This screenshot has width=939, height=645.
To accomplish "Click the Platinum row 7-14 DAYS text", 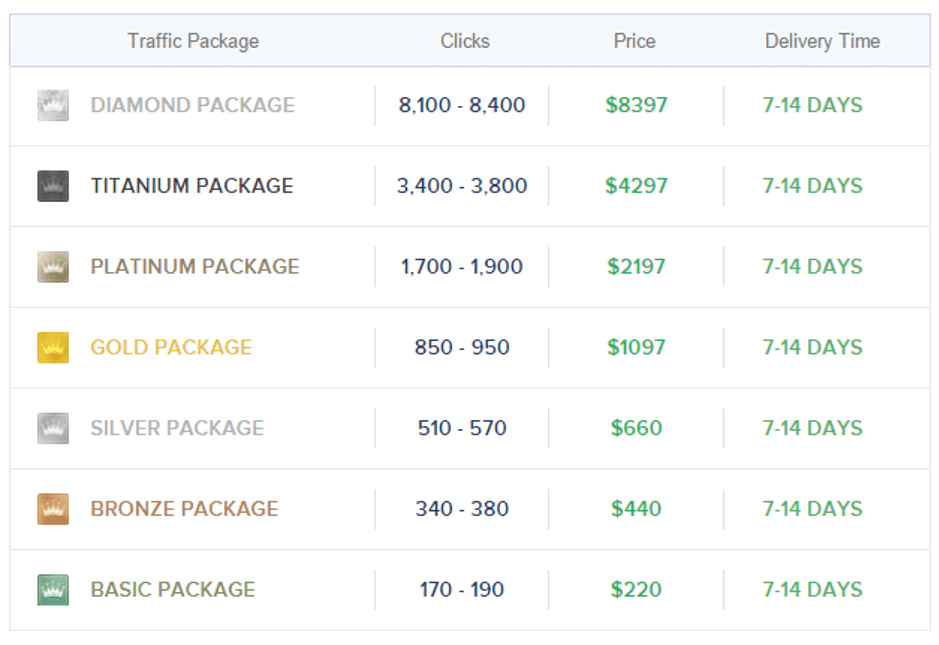I will click(x=812, y=267).
